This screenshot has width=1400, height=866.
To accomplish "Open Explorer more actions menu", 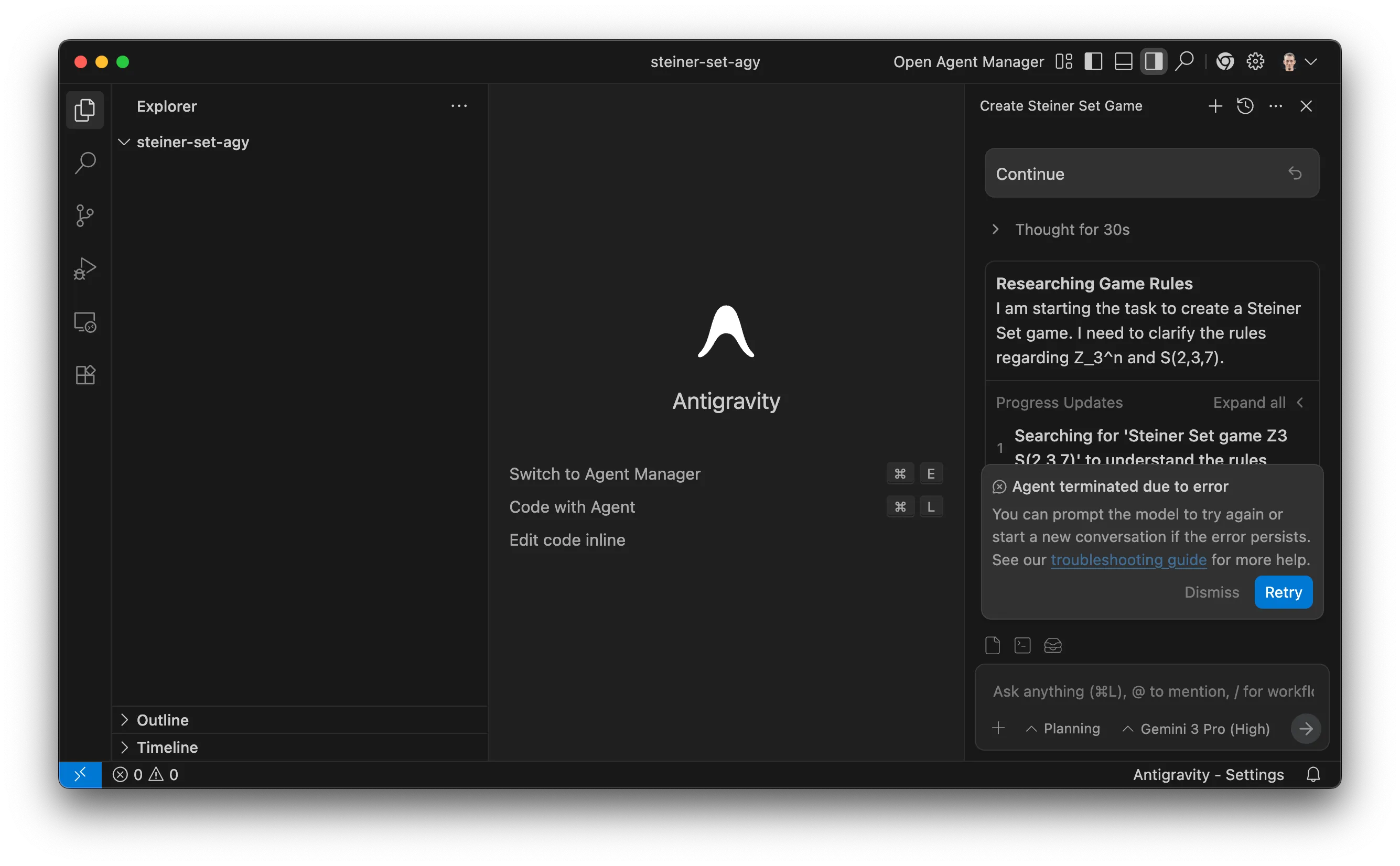I will (x=459, y=106).
